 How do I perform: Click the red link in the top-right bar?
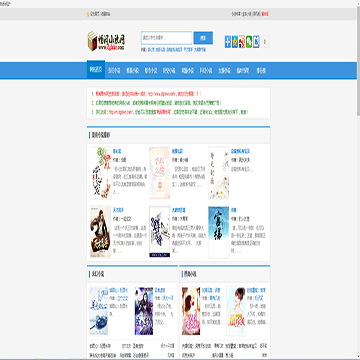pos(265,14)
